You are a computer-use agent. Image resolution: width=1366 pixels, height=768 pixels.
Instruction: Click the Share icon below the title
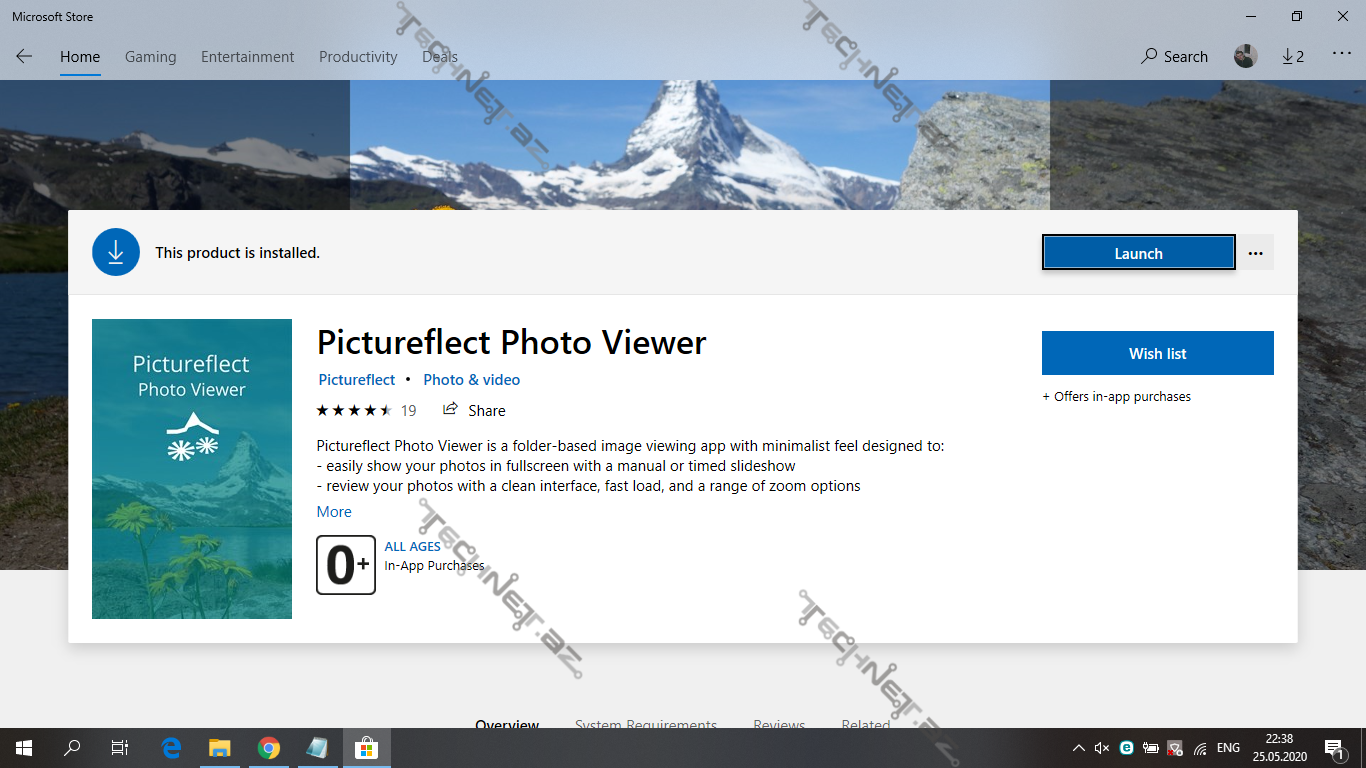(x=451, y=410)
